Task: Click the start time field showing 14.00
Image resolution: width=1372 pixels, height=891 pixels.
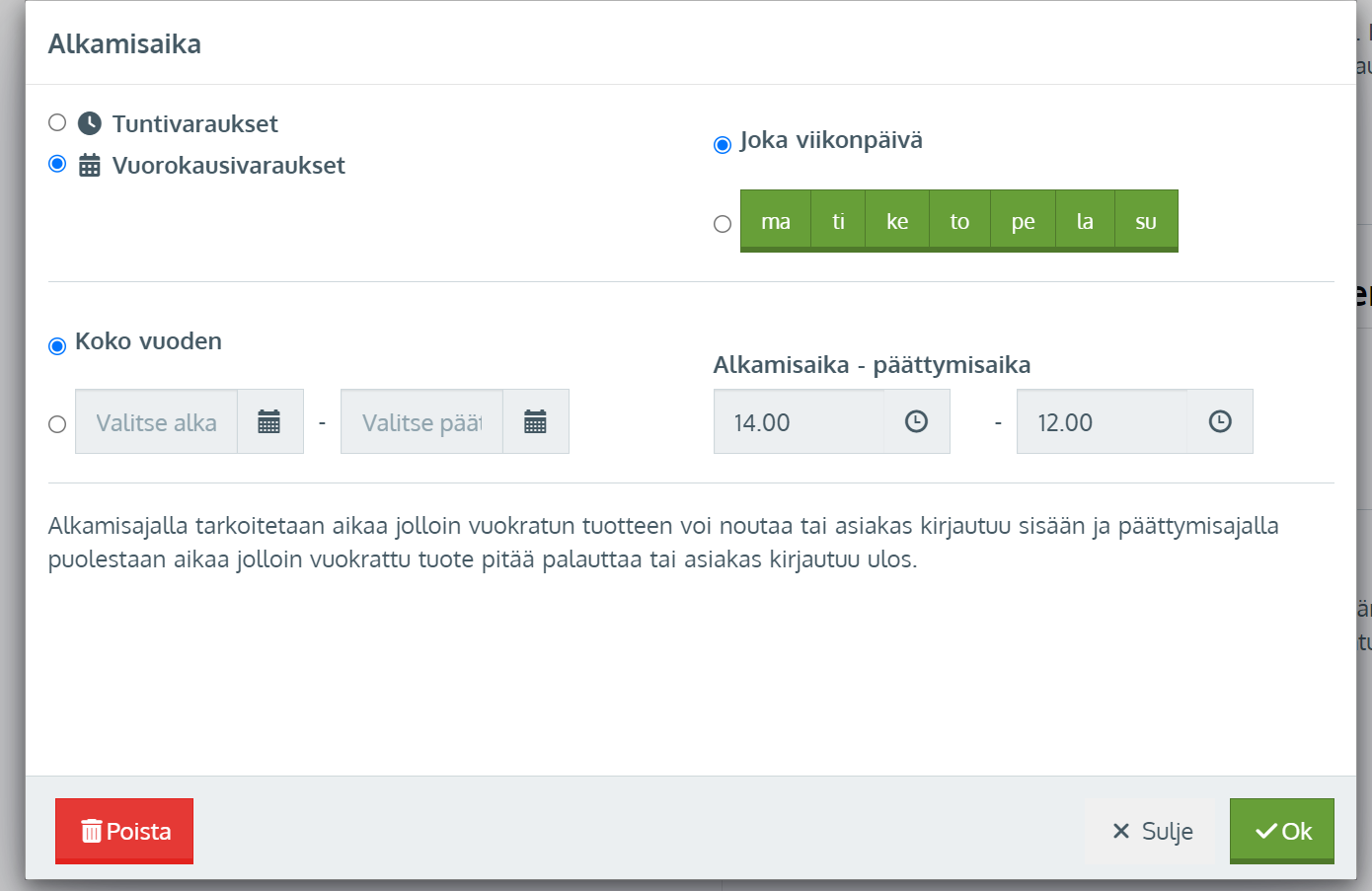Action: click(x=798, y=422)
